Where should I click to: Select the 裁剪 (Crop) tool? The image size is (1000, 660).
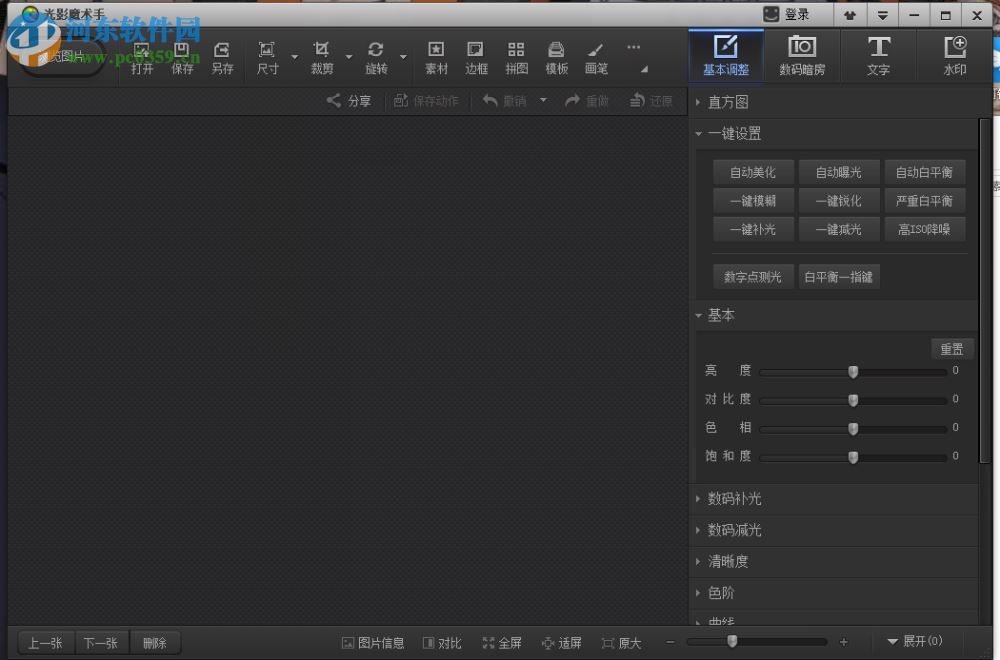[321, 58]
